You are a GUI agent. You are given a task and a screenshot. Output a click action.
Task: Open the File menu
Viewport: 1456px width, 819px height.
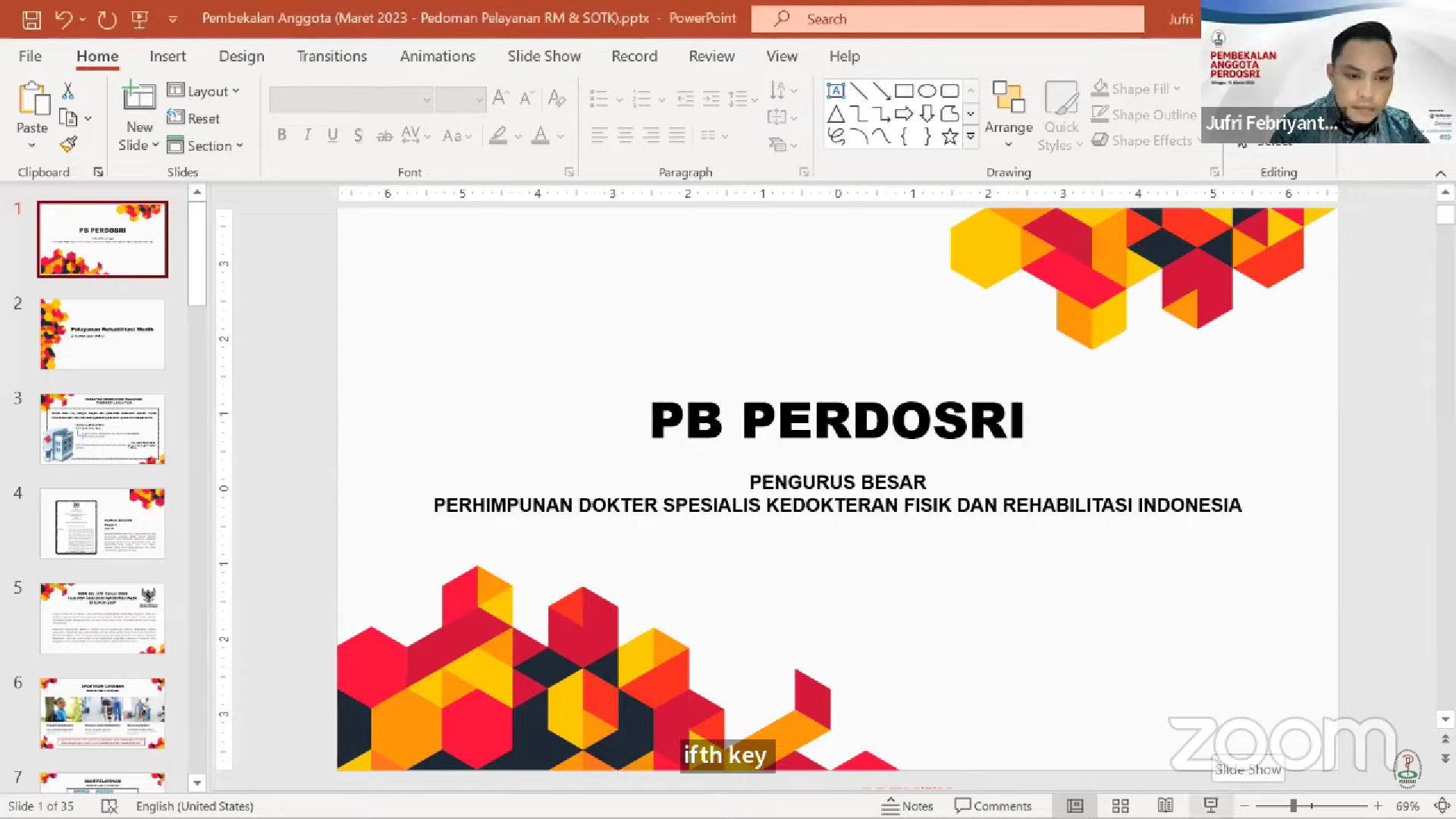(x=30, y=56)
